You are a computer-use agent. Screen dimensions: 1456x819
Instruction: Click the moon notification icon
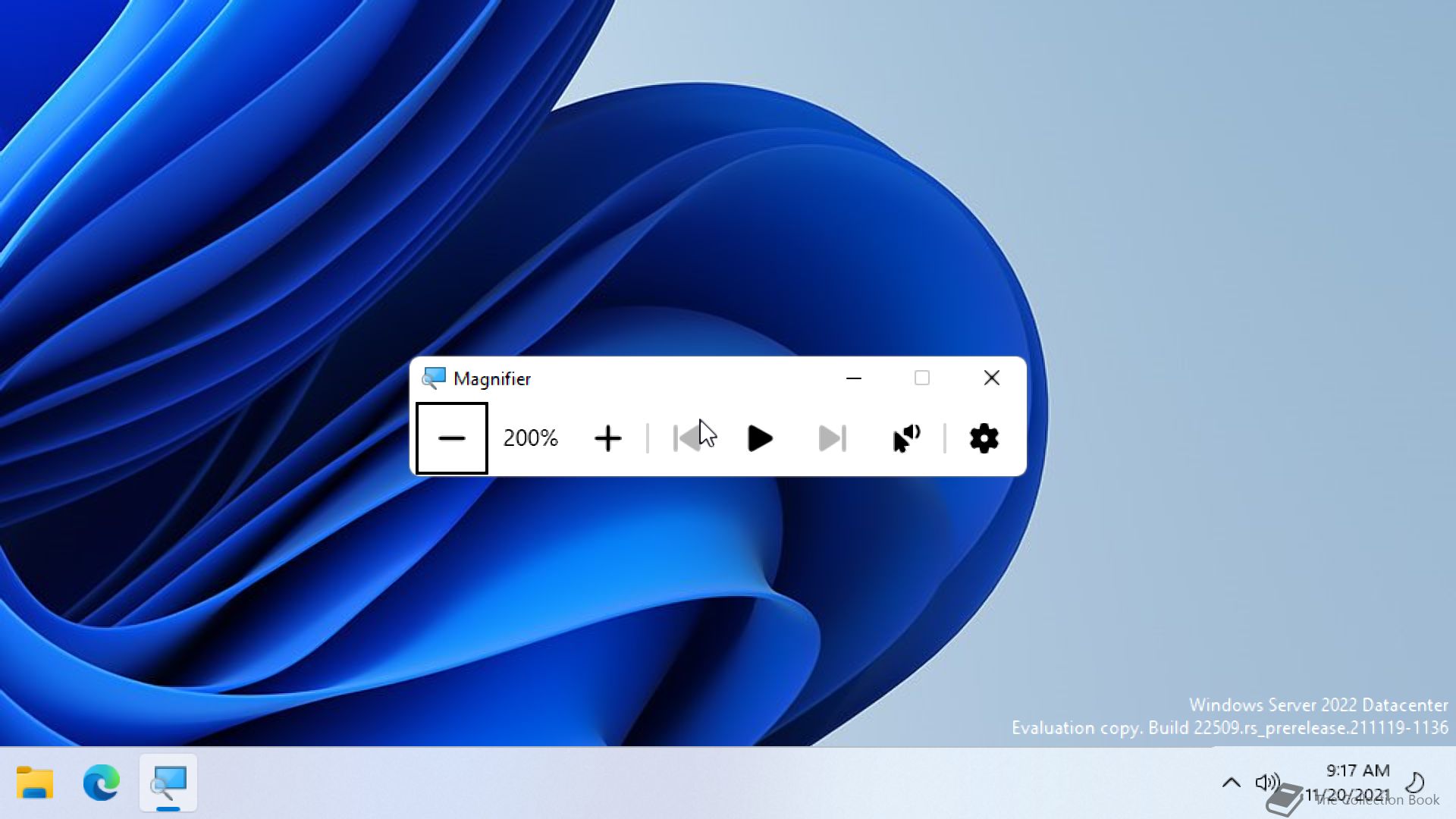pos(1415,782)
